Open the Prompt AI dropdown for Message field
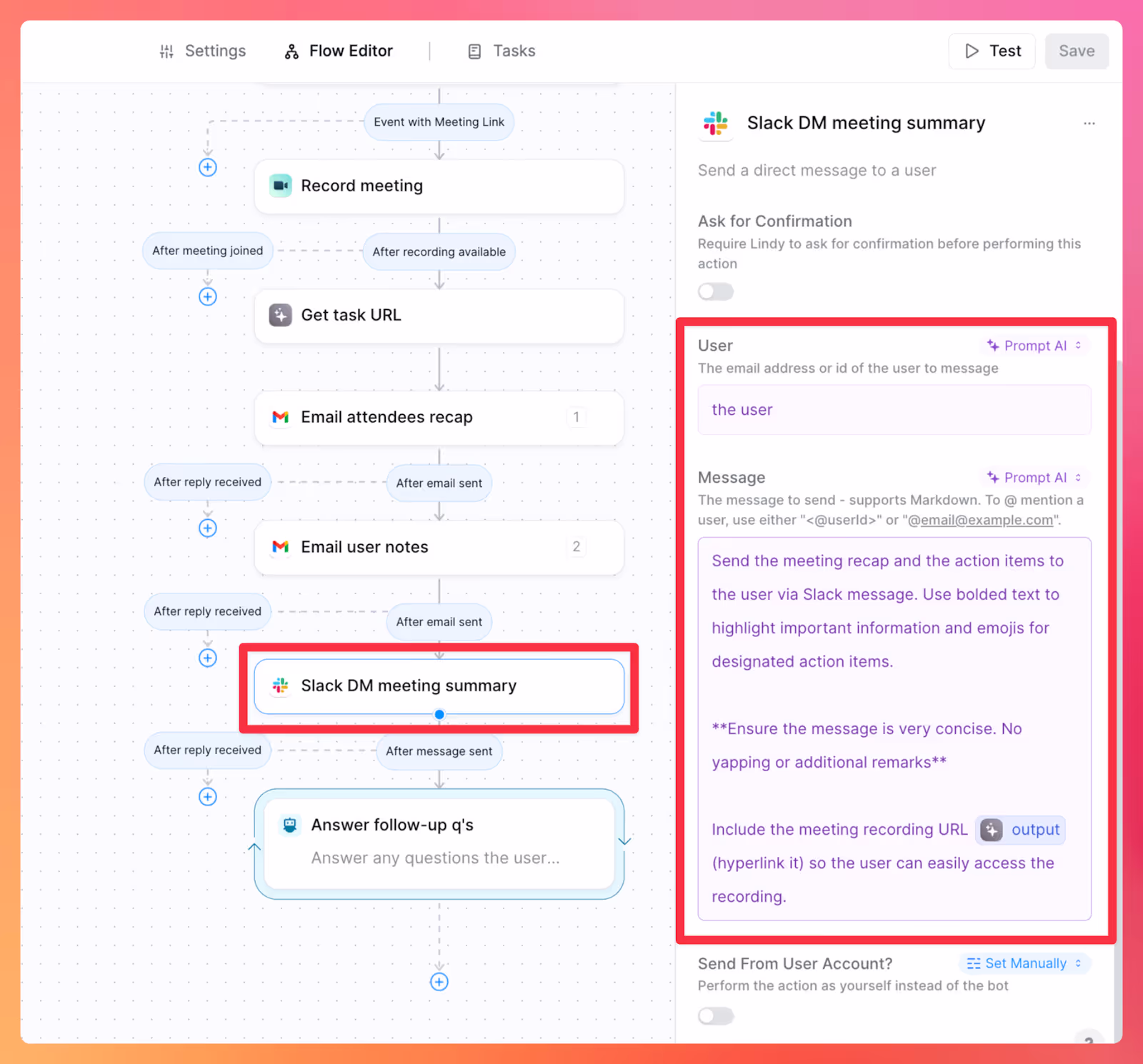The height and width of the screenshot is (1064, 1143). point(1034,477)
